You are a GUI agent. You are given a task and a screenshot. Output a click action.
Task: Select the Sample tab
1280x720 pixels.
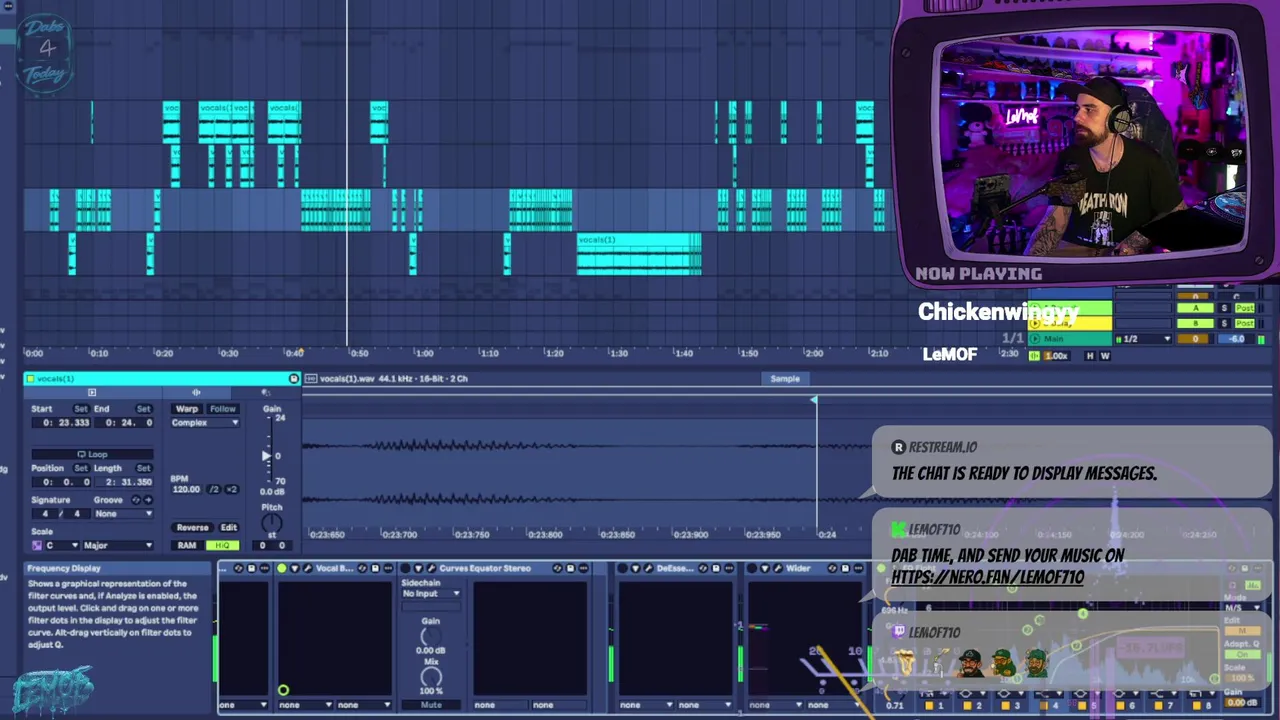(785, 379)
